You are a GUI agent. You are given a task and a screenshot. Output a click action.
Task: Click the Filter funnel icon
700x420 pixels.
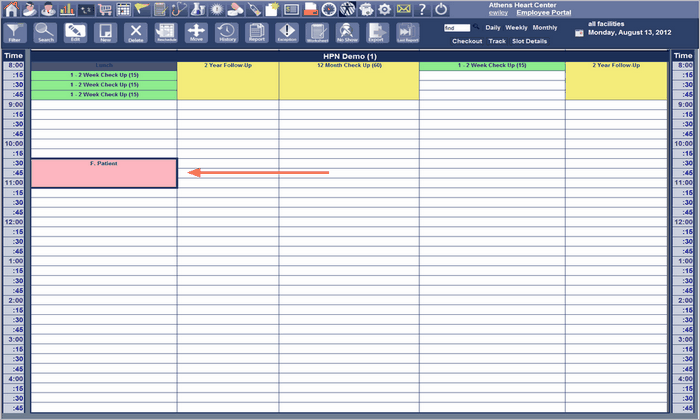14,32
